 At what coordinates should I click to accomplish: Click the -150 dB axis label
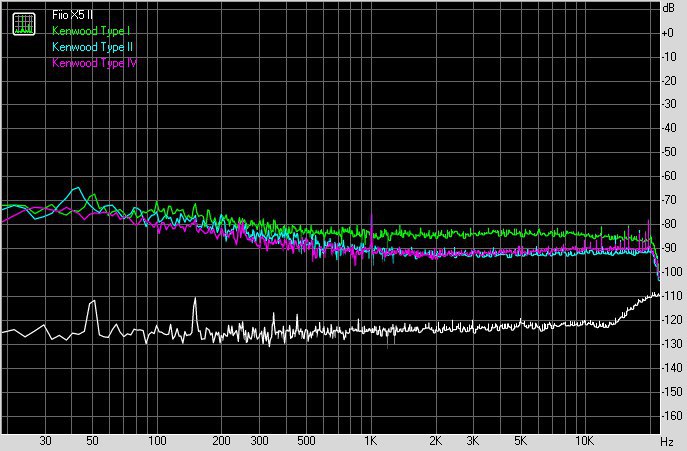coord(672,391)
